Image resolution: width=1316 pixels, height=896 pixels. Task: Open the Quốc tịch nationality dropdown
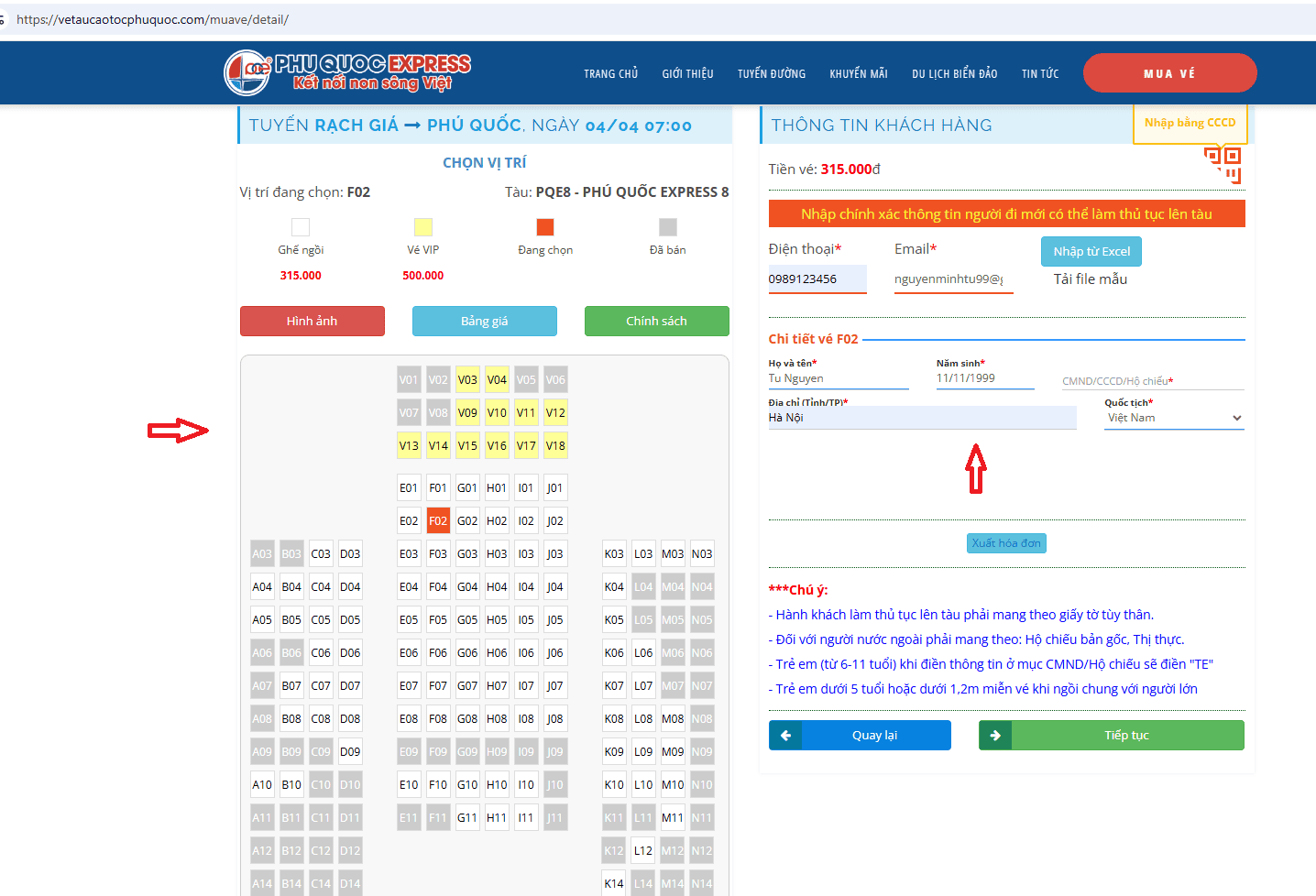pyautogui.click(x=1174, y=418)
